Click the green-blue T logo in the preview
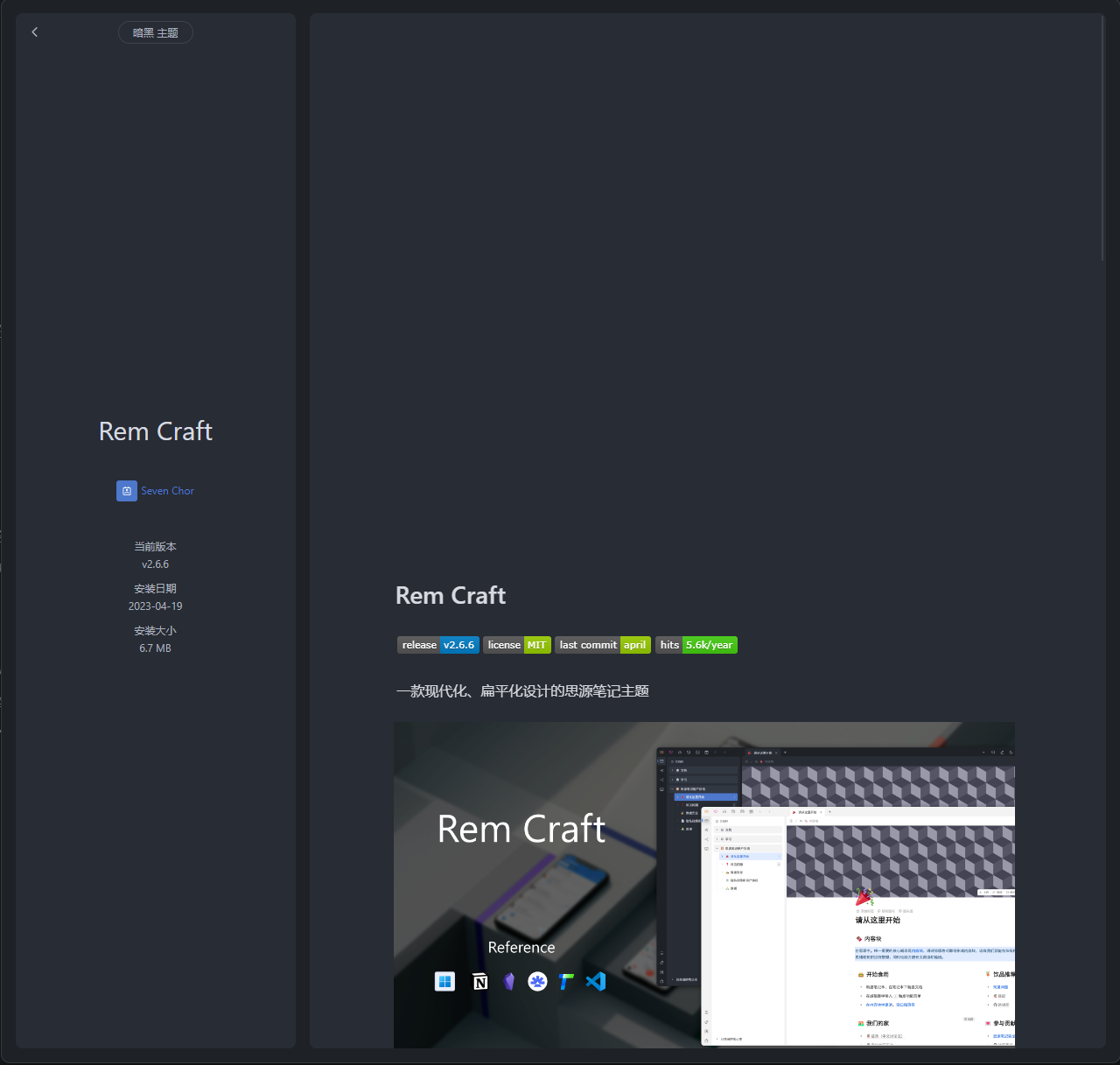Image resolution: width=1120 pixels, height=1065 pixels. click(x=566, y=981)
